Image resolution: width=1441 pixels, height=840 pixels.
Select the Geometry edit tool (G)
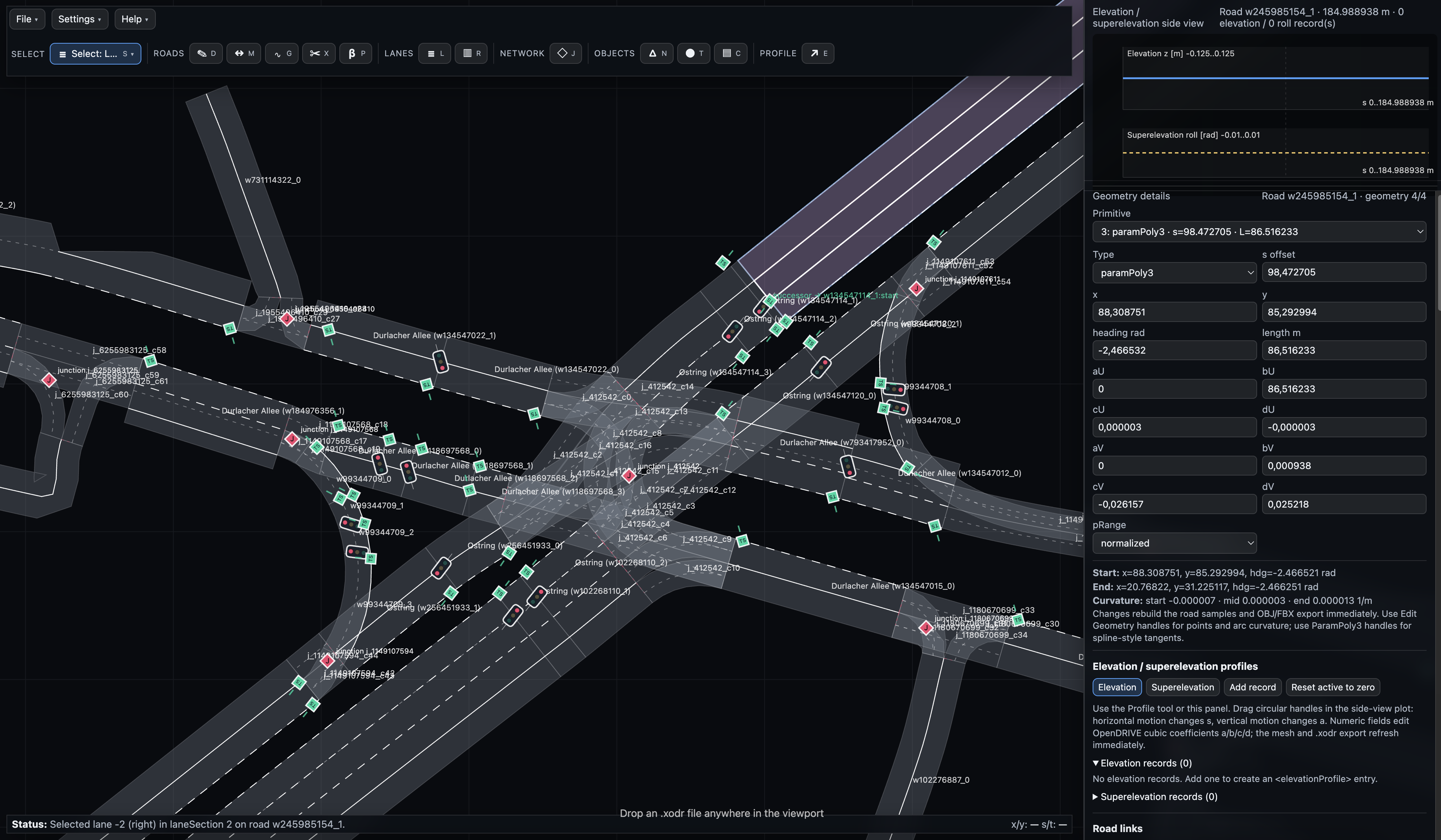click(282, 53)
